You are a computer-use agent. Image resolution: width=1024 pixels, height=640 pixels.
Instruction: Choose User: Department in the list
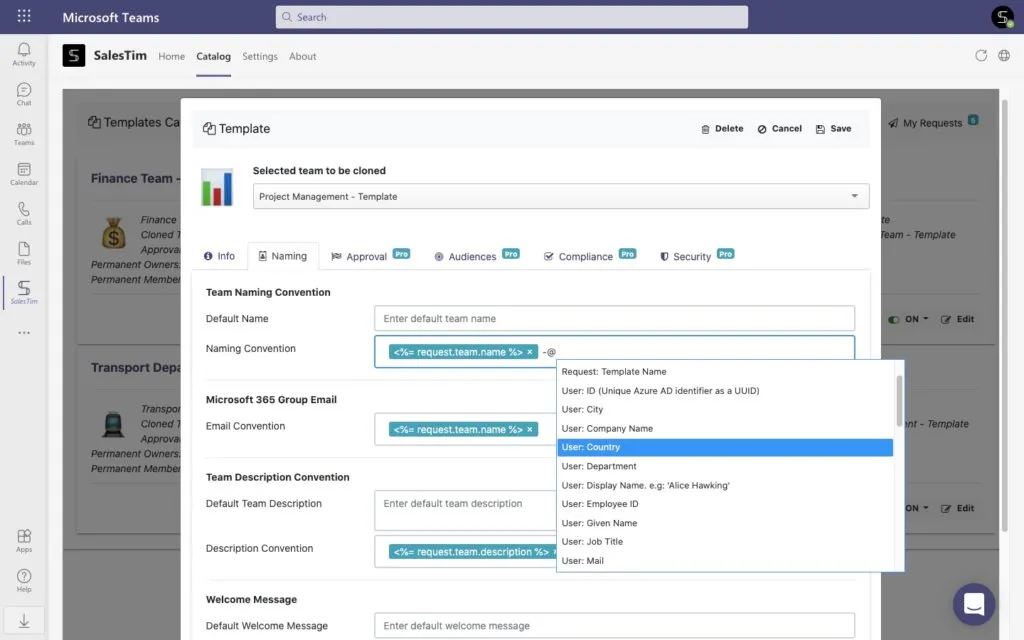(724, 466)
